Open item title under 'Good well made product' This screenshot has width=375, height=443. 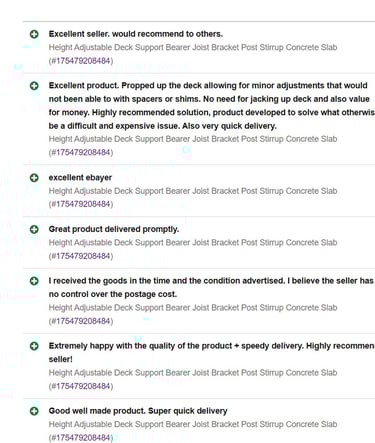pyautogui.click(x=193, y=424)
